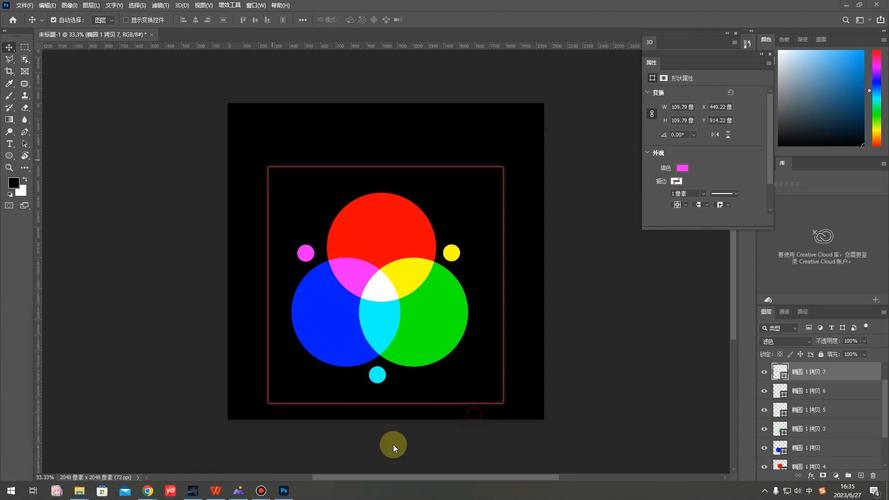Click the reset transform button in Properties
889x500 pixels.
click(730, 93)
